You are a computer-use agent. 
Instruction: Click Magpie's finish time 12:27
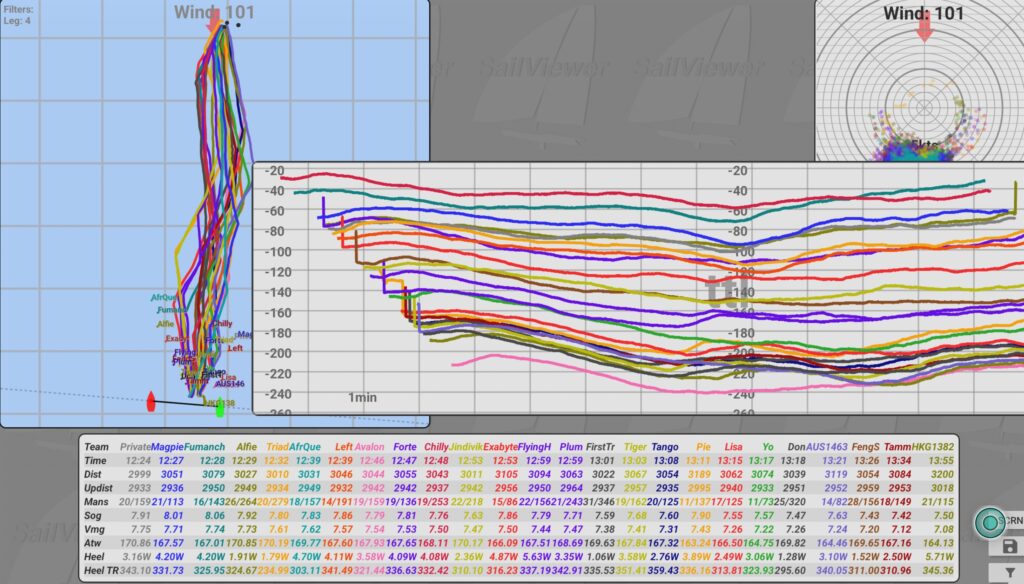[x=170, y=461]
